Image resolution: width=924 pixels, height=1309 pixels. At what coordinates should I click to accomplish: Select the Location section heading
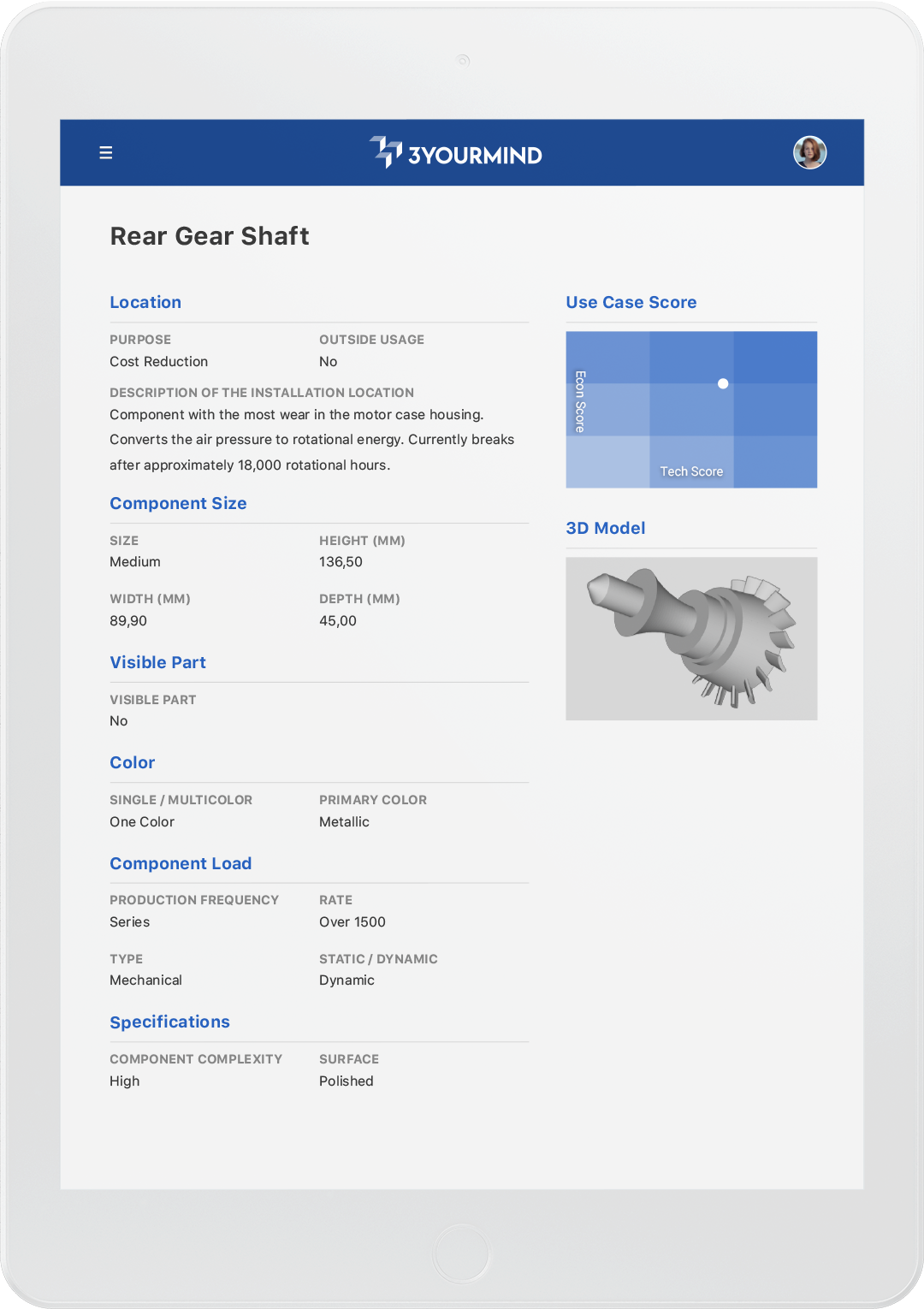pos(145,302)
